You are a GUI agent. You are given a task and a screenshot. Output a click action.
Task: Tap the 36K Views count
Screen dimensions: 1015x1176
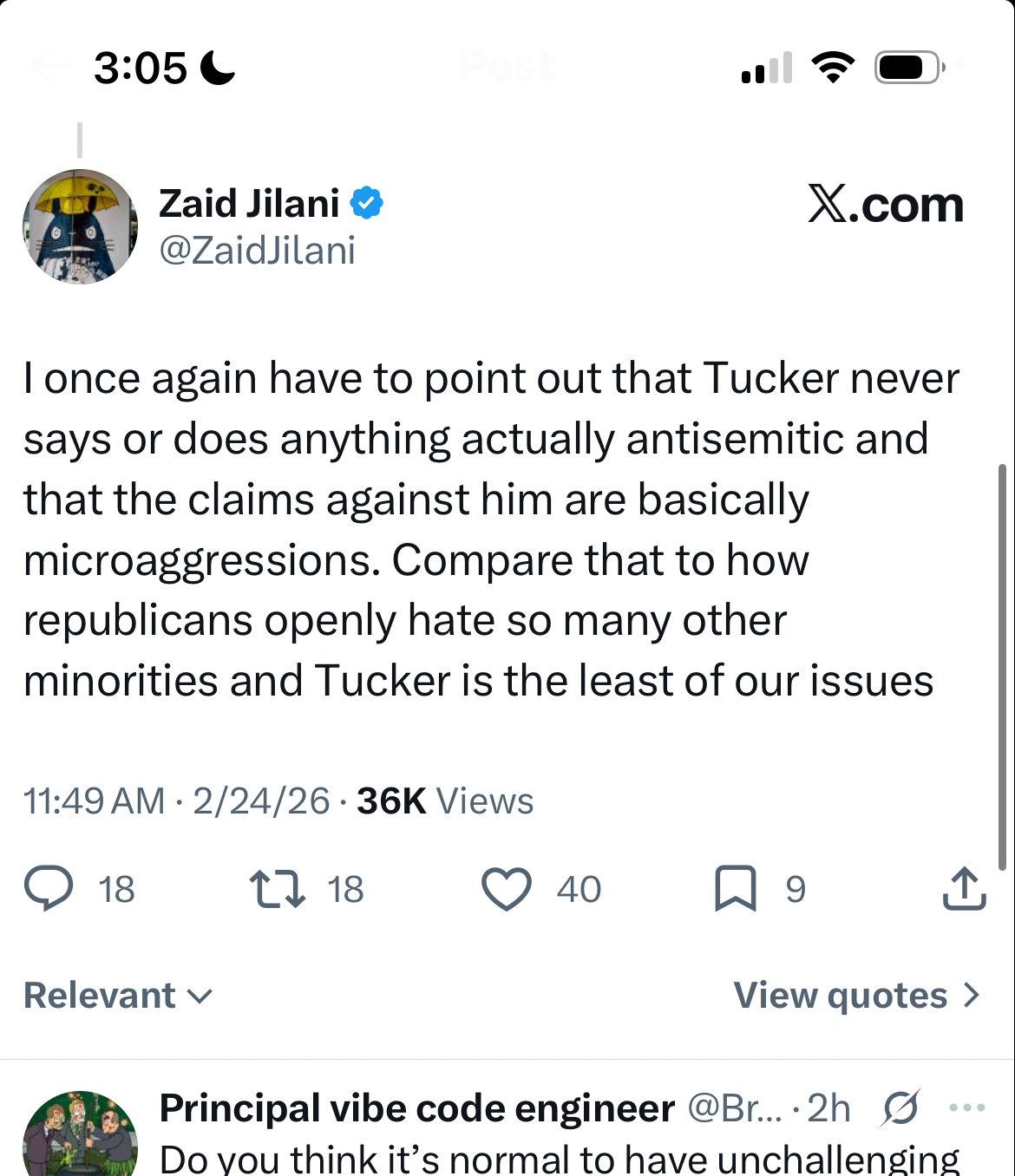pos(445,801)
